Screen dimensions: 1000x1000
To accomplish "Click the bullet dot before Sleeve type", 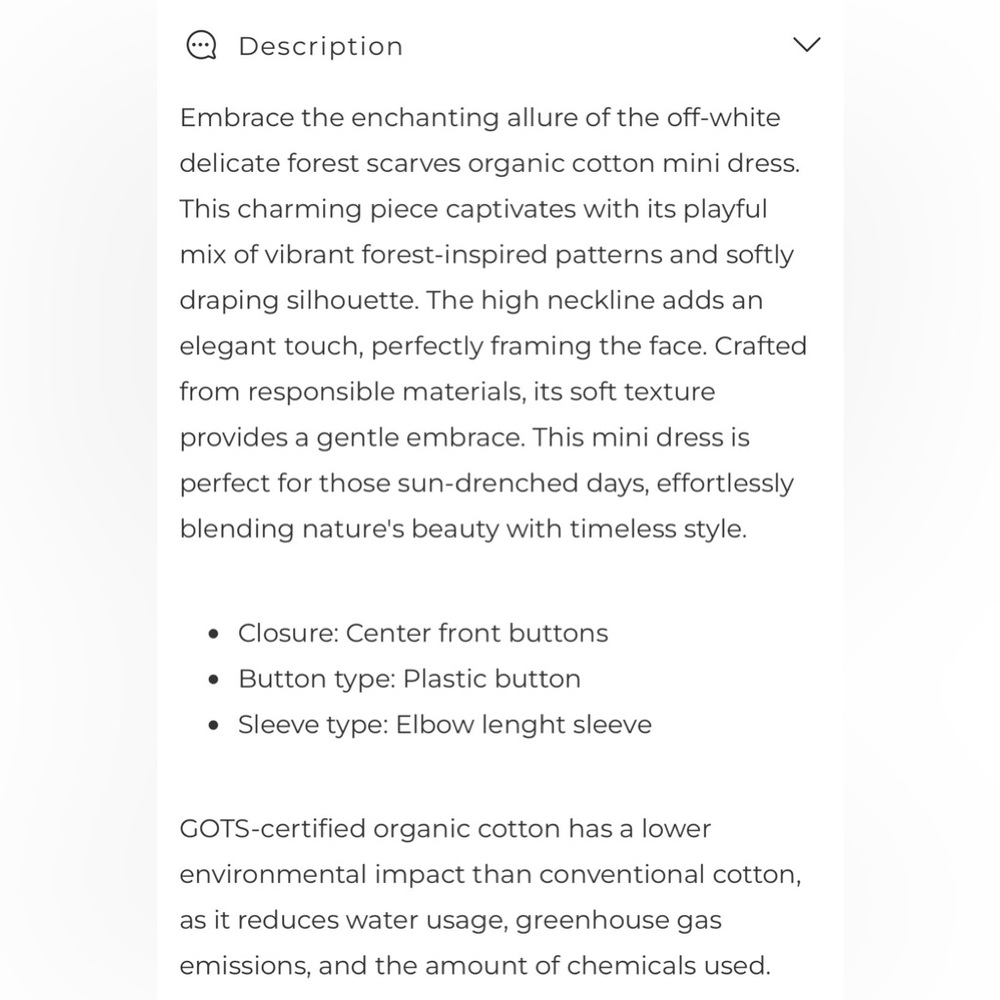I will coord(214,725).
